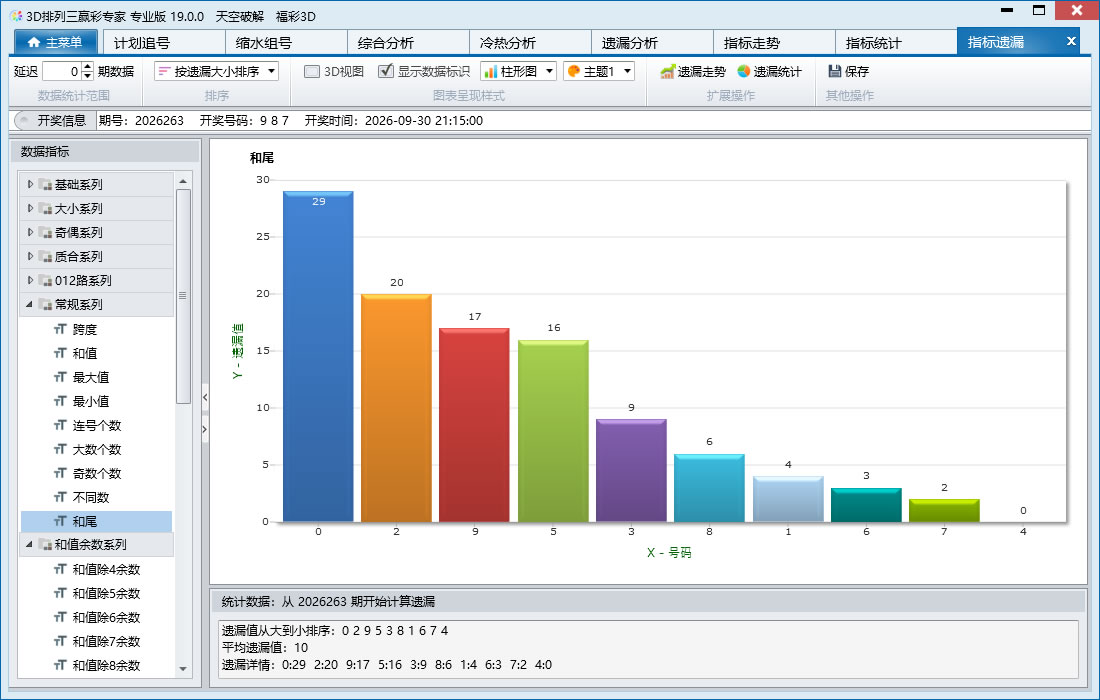Open the 综合分析 tab

(408, 43)
